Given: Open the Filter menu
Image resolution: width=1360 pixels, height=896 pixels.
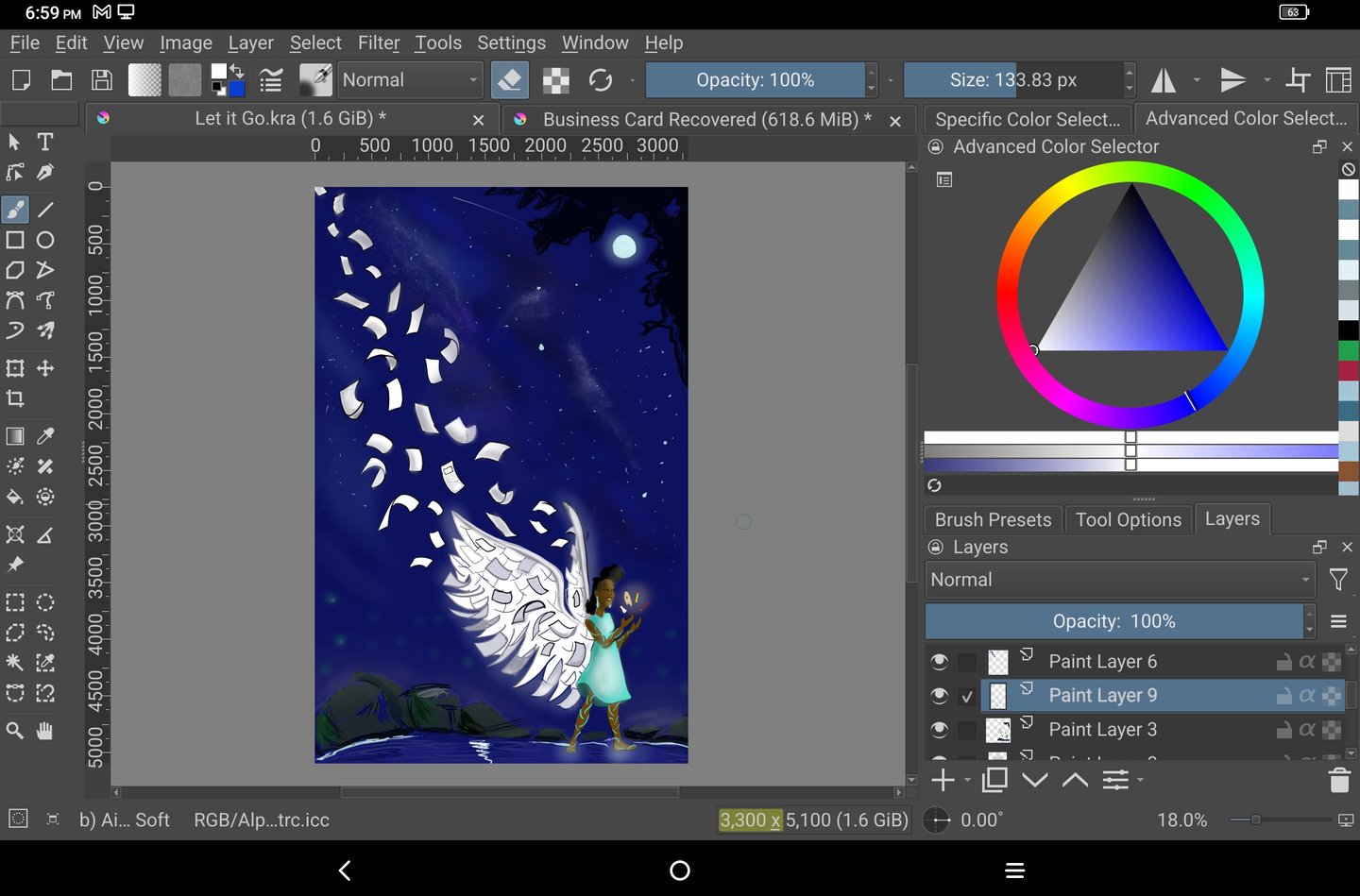Looking at the screenshot, I should click(x=378, y=42).
